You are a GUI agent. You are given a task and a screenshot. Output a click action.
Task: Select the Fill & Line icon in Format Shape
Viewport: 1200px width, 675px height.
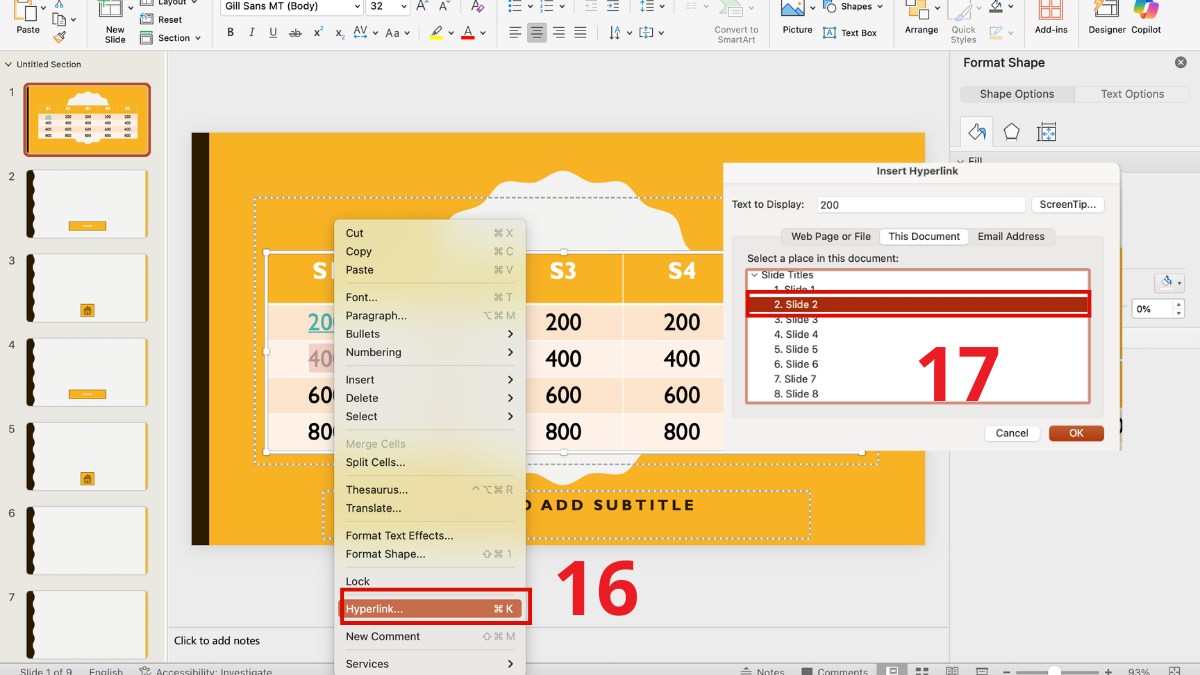pyautogui.click(x=976, y=132)
